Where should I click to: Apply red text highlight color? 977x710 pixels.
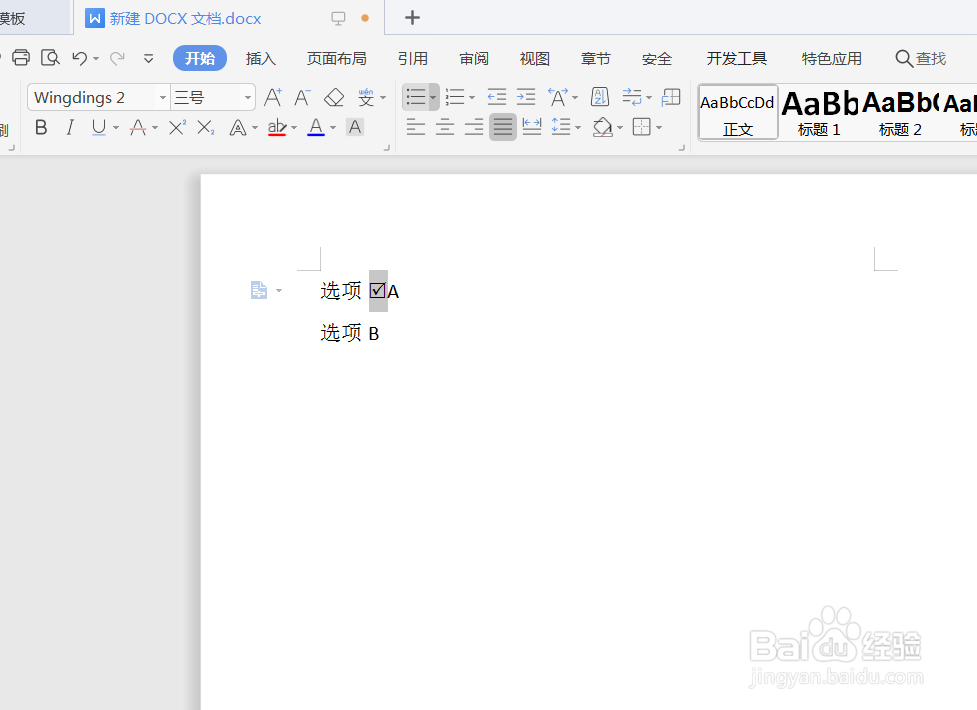(277, 128)
